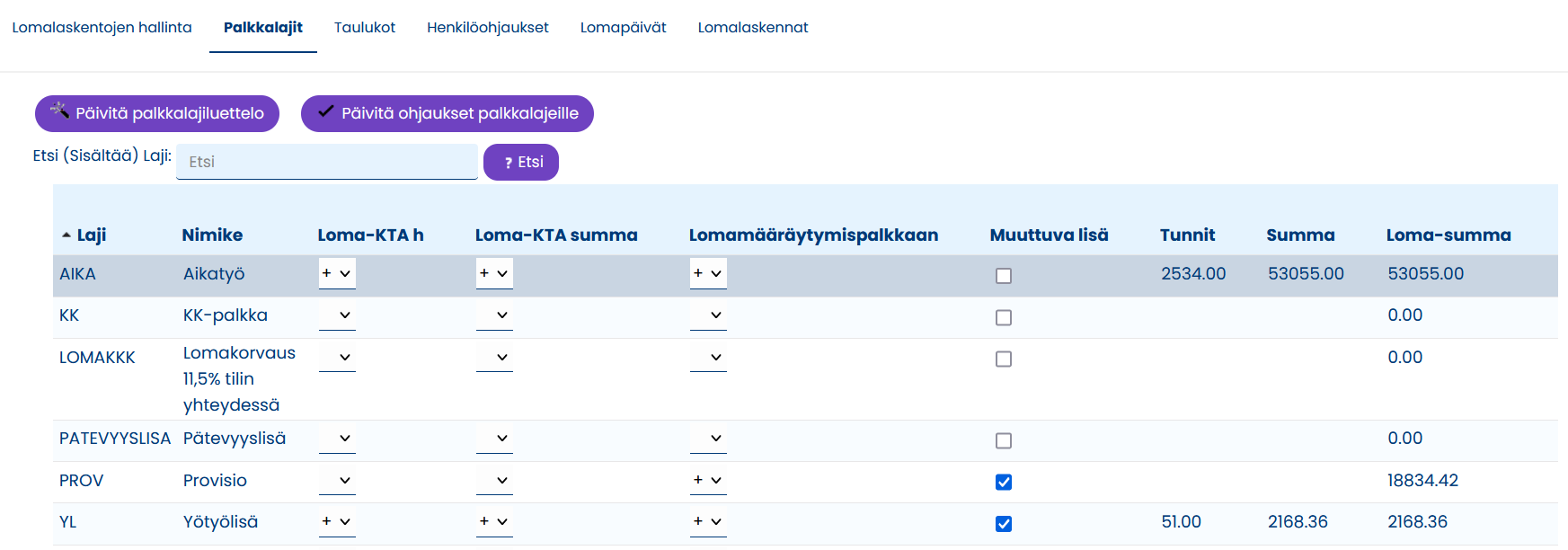Image resolution: width=1568 pixels, height=550 pixels.
Task: Open Loma-KTA summa dropdown for PATEVYYSLISA
Action: pos(494,439)
